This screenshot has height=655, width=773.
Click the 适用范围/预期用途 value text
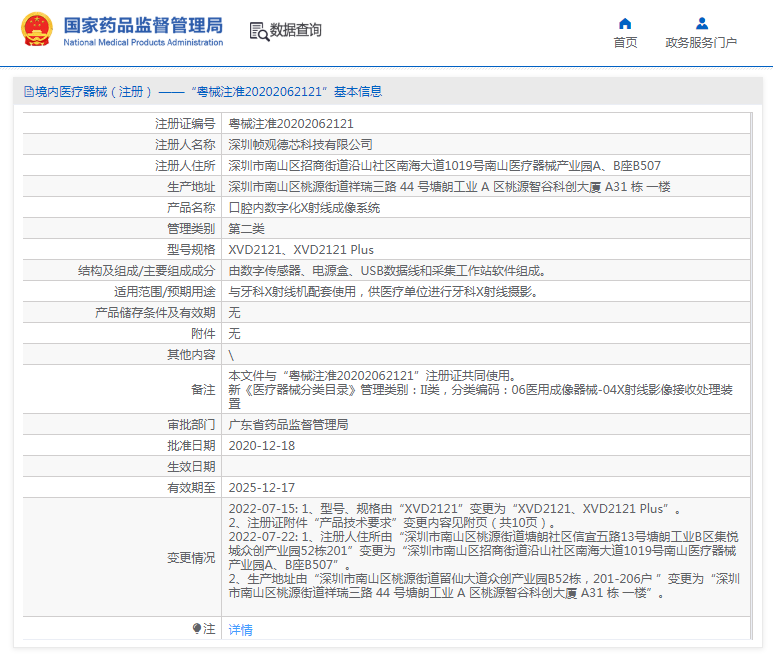coord(383,292)
